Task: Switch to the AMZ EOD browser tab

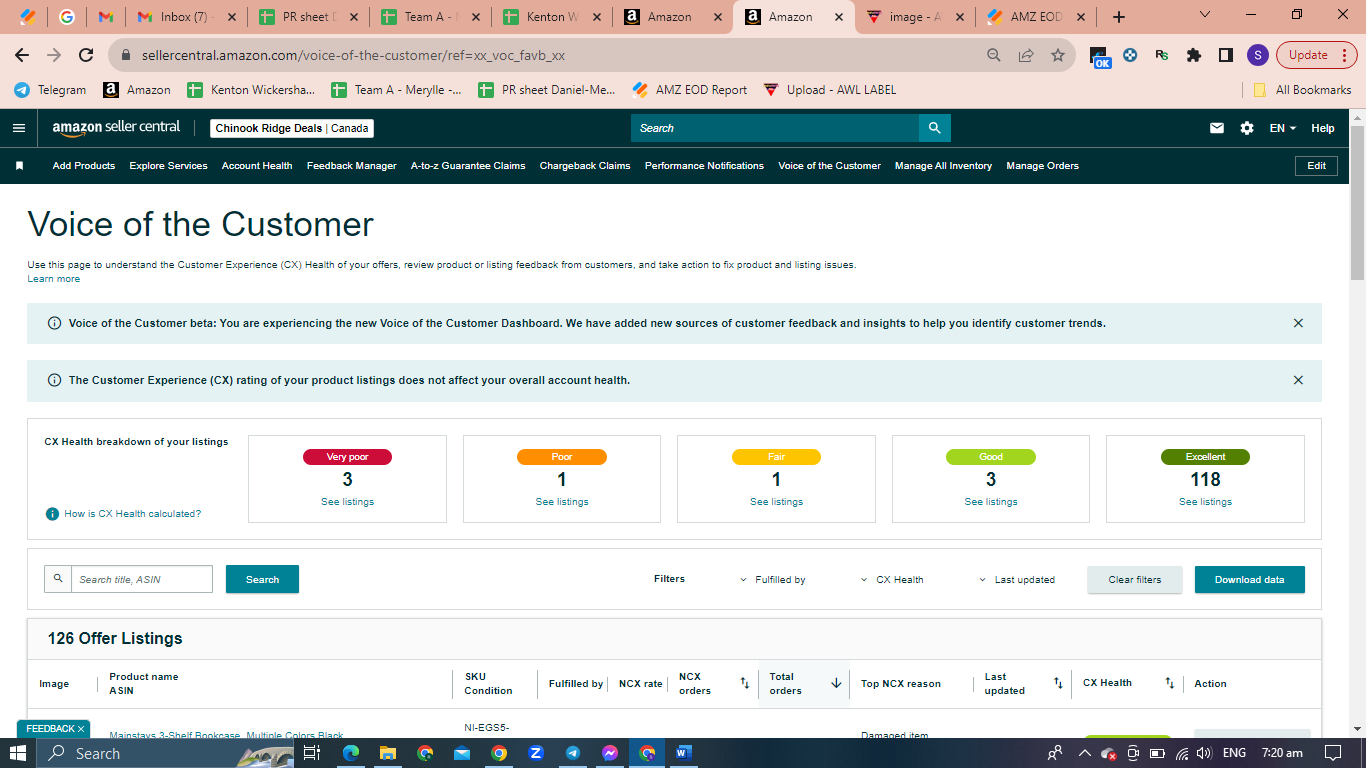Action: coord(1034,17)
